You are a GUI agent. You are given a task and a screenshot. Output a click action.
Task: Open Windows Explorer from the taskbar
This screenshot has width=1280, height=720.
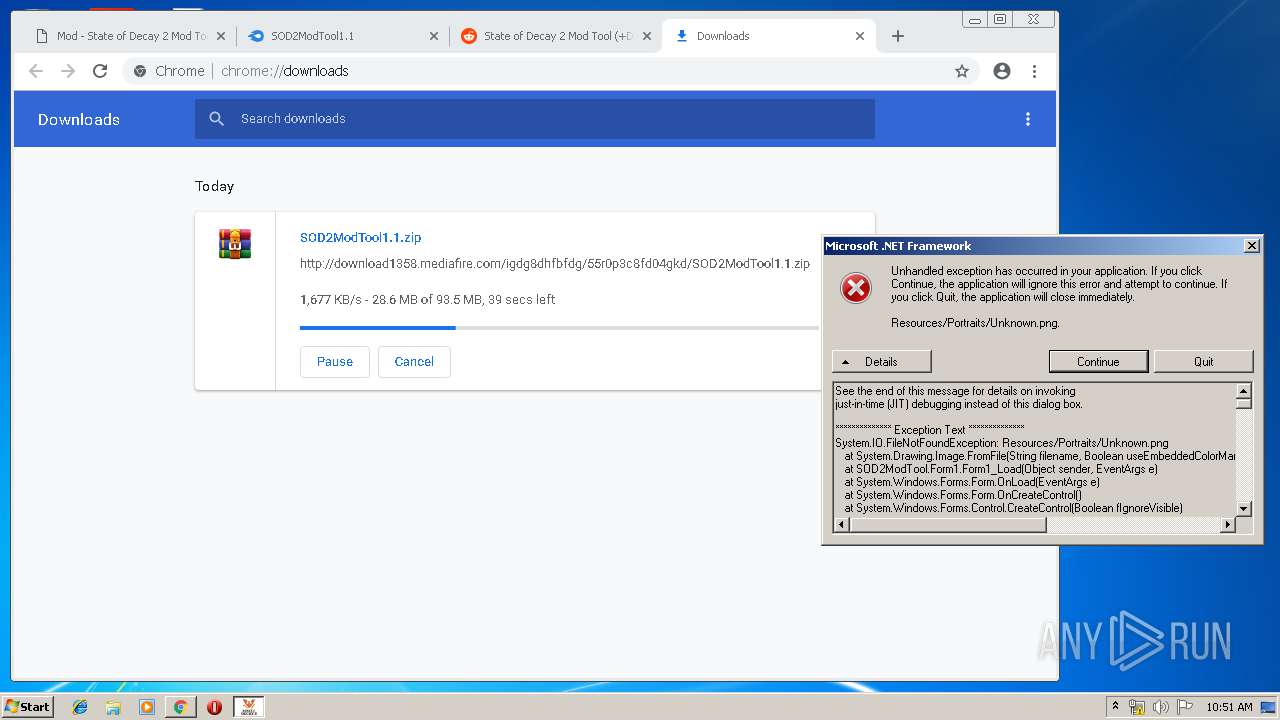(x=113, y=707)
